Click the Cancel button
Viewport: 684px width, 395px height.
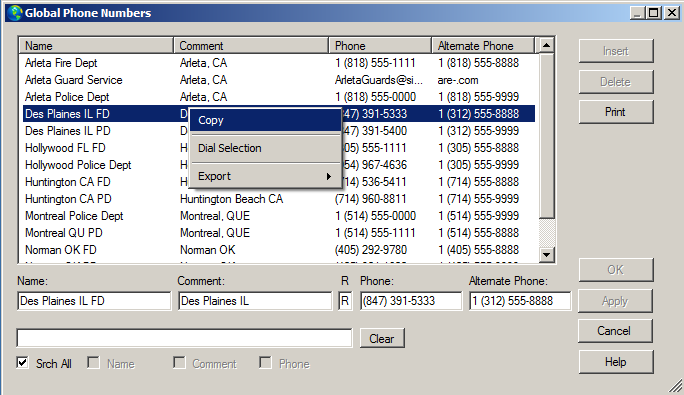coord(616,331)
